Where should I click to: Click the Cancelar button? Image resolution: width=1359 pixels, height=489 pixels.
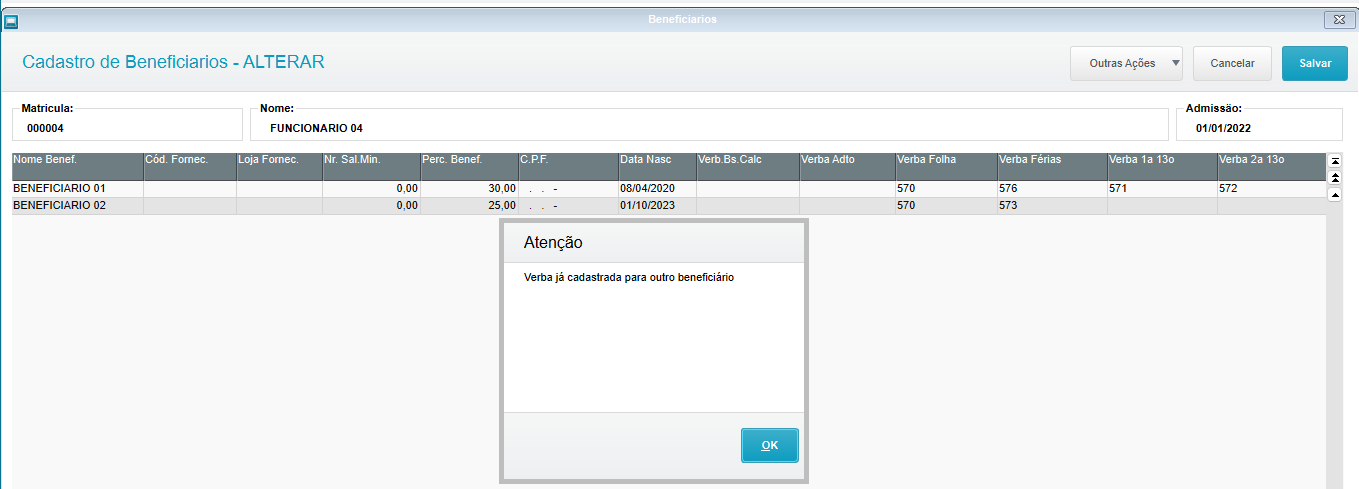pos(1232,63)
